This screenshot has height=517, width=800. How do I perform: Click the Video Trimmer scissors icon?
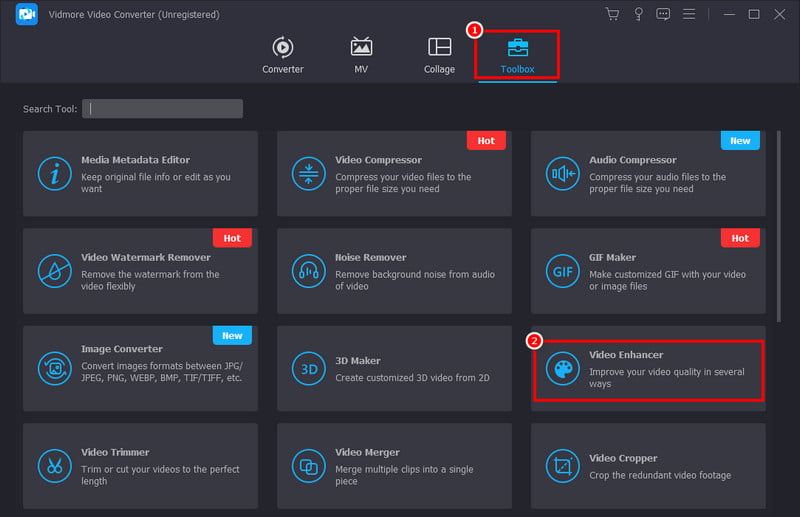point(55,466)
